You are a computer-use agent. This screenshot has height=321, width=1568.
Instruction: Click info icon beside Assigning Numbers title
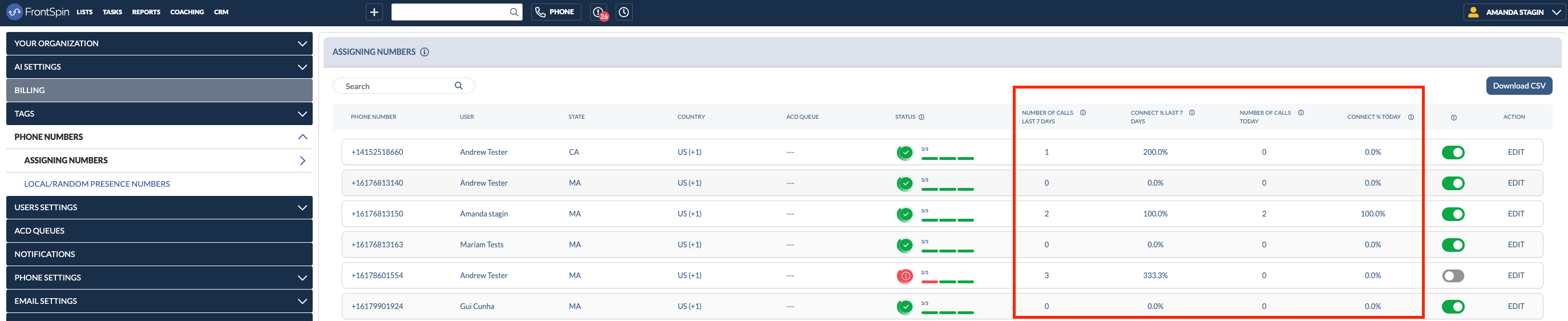point(425,52)
